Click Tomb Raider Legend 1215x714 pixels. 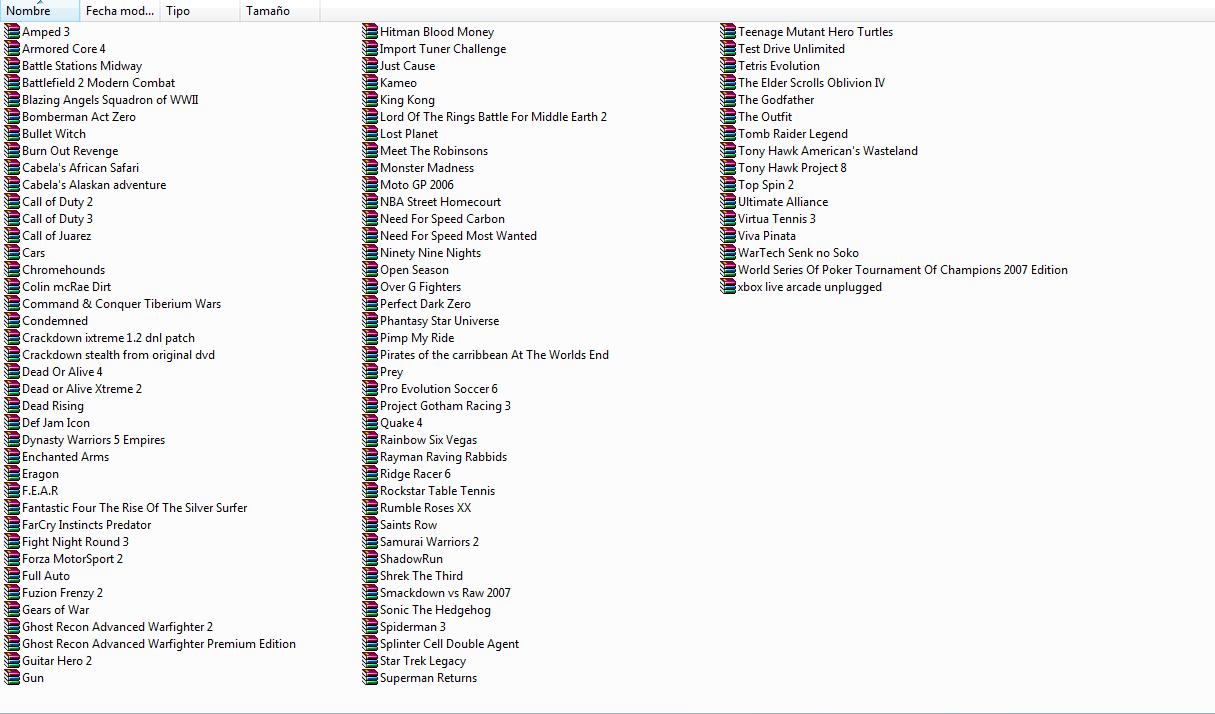[x=793, y=134]
